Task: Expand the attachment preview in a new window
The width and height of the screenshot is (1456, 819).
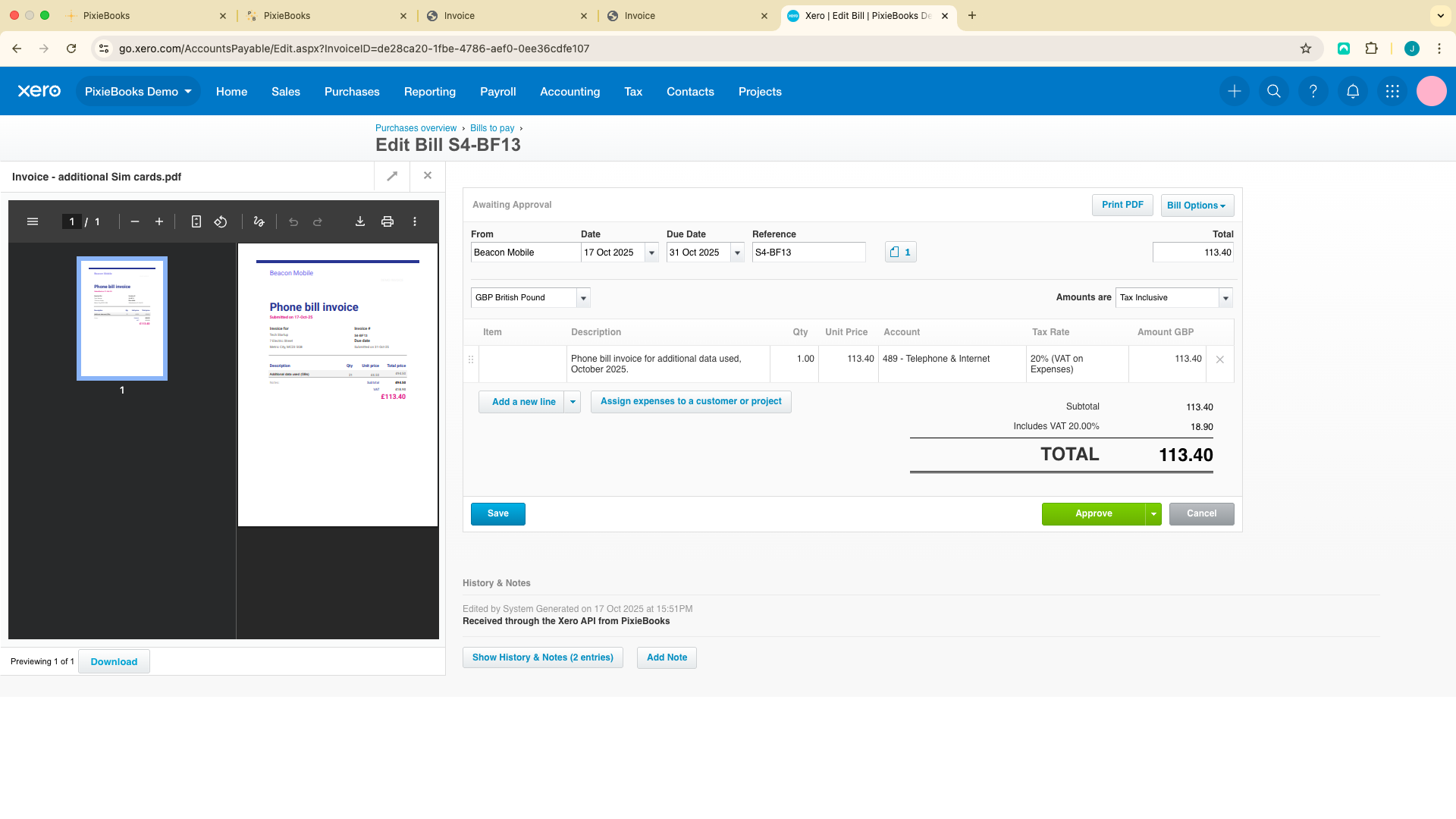Action: [x=392, y=176]
